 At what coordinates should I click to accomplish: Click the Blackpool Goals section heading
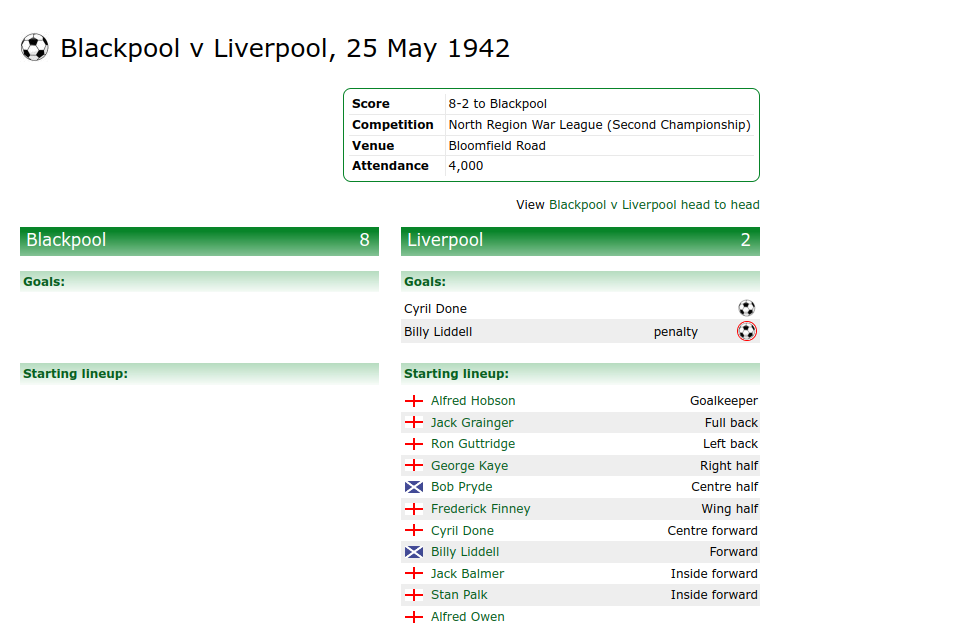[44, 282]
